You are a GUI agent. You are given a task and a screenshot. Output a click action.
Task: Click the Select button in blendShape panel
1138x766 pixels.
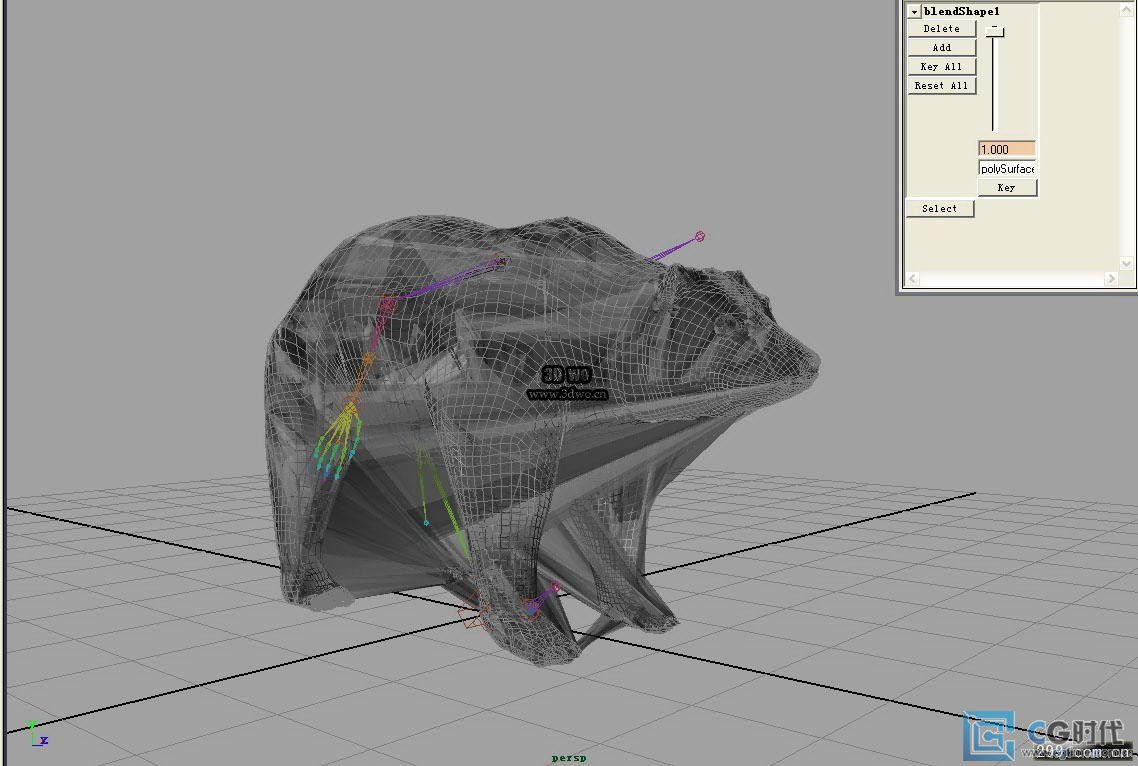pyautogui.click(x=940, y=208)
